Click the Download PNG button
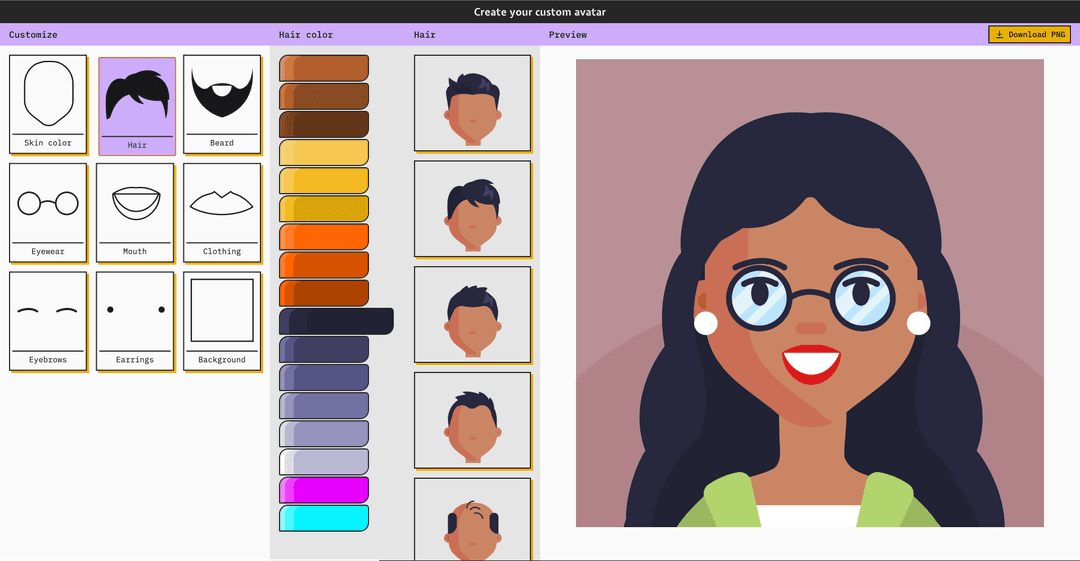The width and height of the screenshot is (1080, 561). [1029, 34]
